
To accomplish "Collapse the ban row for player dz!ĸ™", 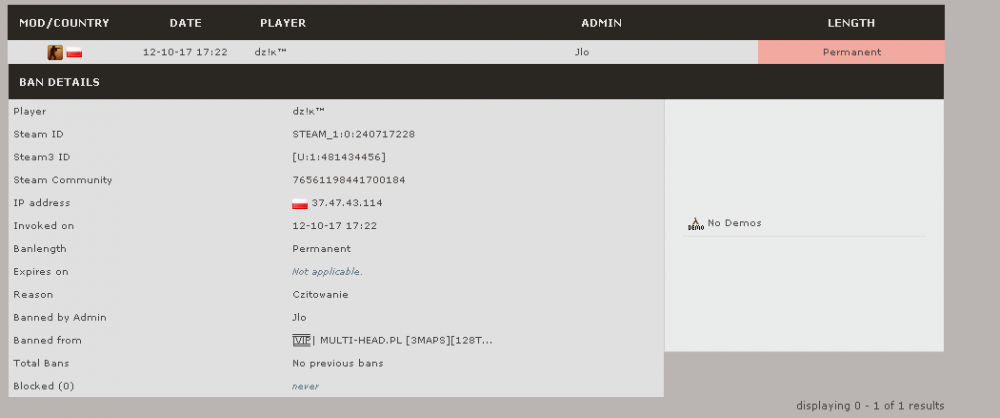I will click(x=271, y=52).
